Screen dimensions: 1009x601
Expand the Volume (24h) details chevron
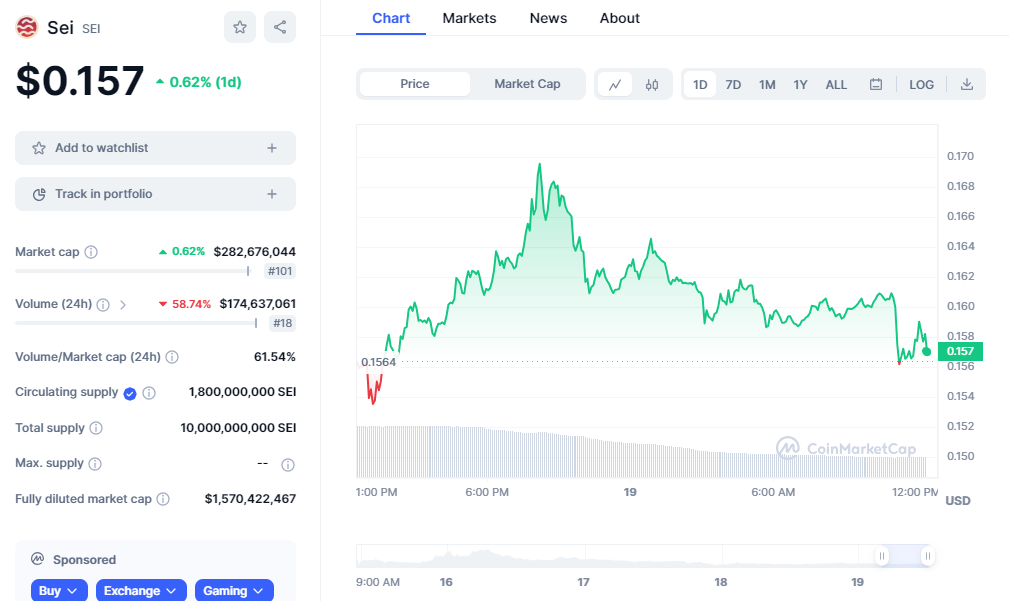point(123,304)
